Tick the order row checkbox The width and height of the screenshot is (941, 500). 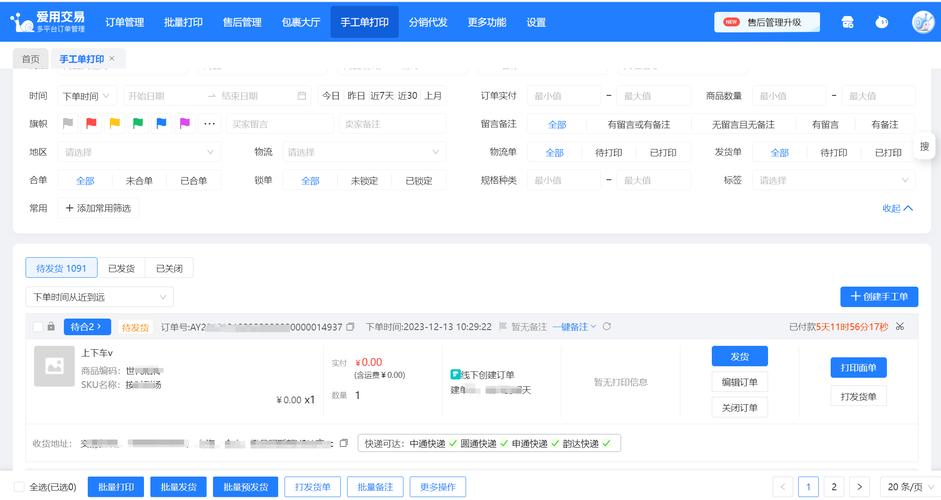click(37, 327)
